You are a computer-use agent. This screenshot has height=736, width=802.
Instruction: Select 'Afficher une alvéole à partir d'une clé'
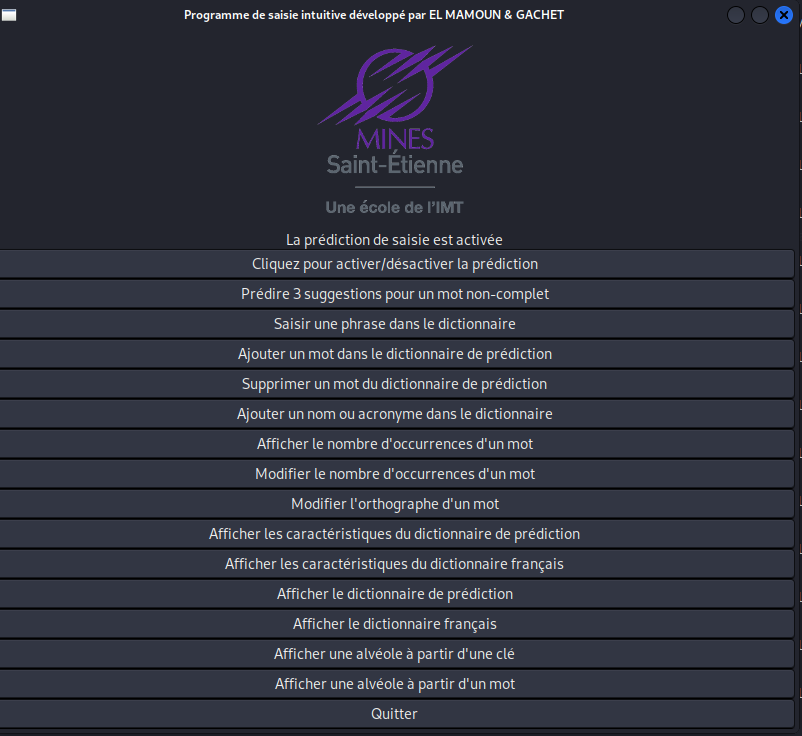(395, 654)
